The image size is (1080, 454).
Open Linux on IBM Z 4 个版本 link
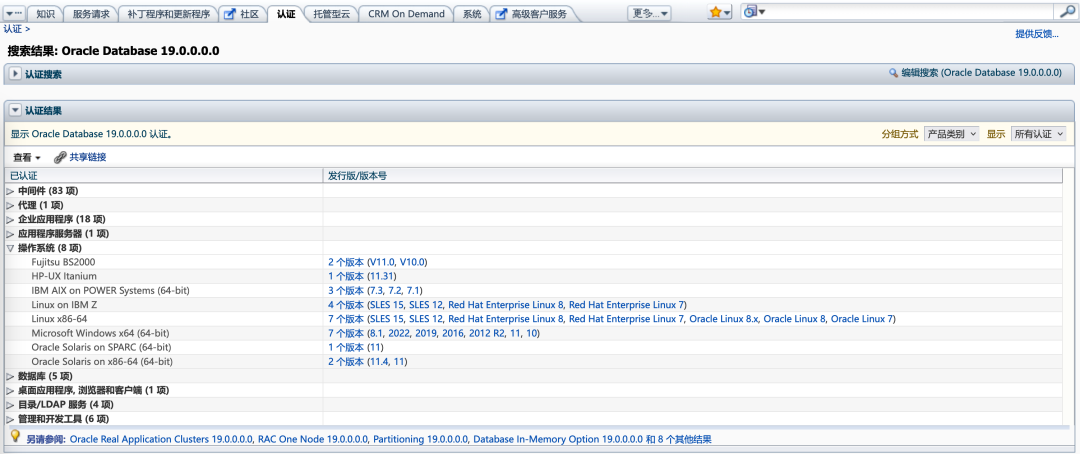coord(346,305)
